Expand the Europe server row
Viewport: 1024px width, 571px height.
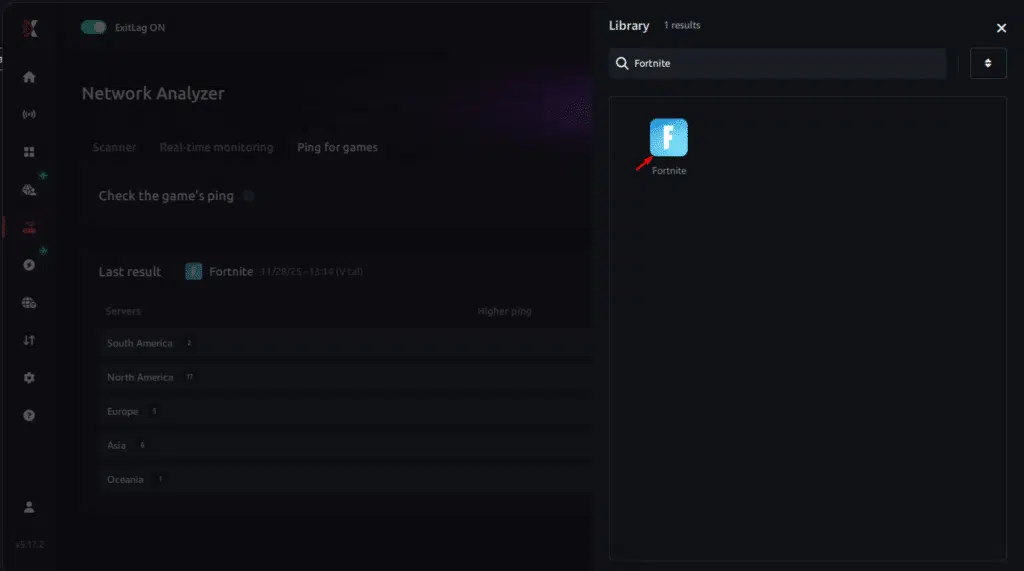(x=346, y=411)
